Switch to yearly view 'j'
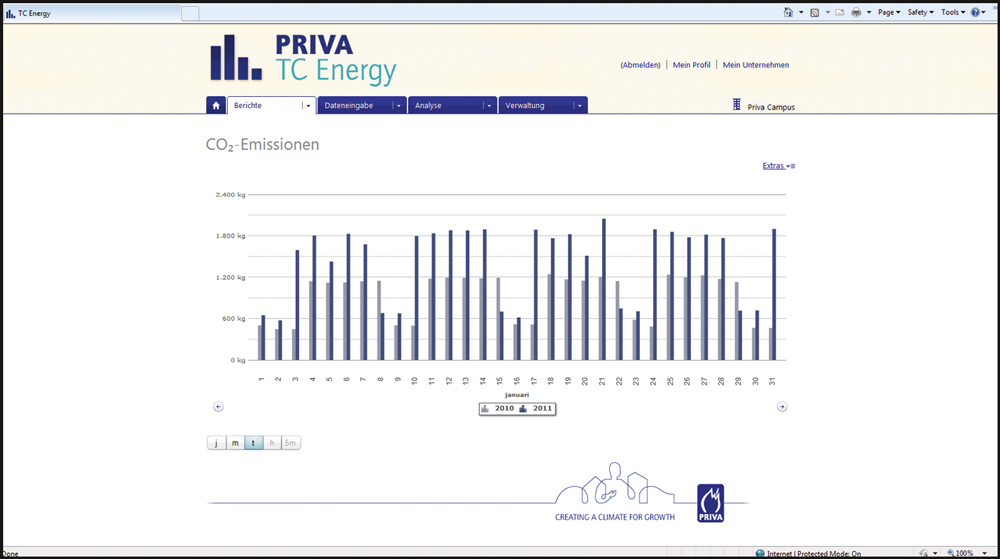 [216, 443]
